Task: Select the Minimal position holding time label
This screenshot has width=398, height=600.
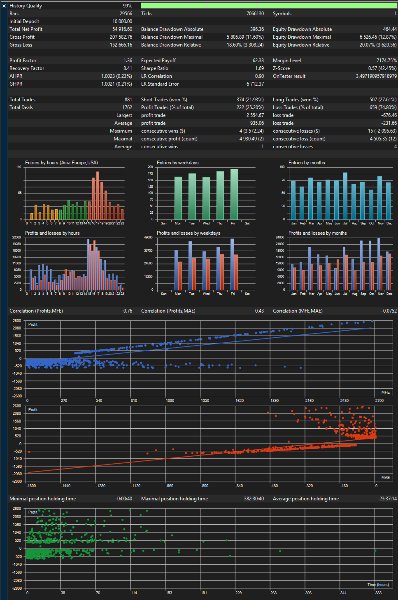Action: click(42, 499)
